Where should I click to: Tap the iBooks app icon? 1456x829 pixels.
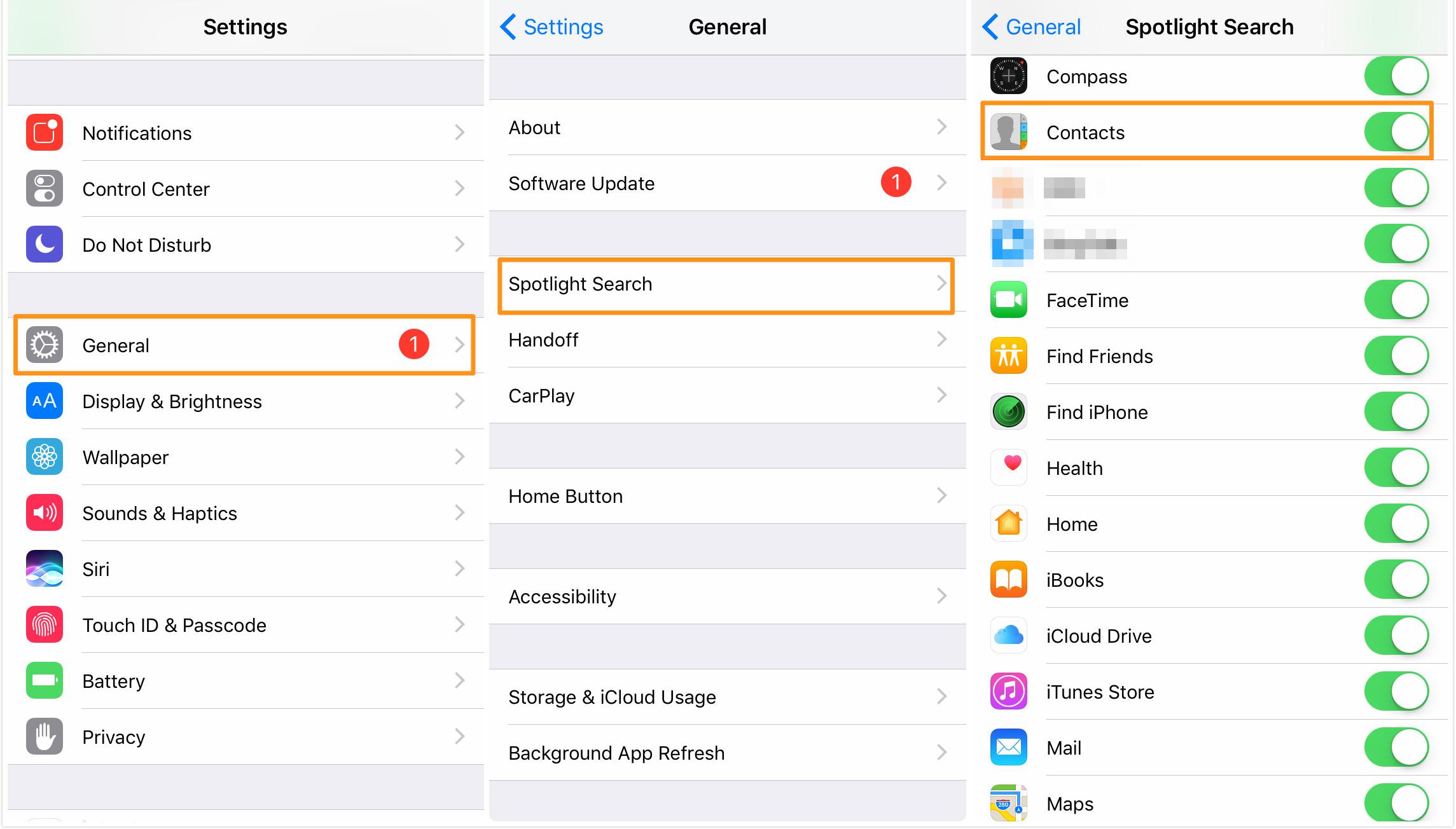(1009, 580)
